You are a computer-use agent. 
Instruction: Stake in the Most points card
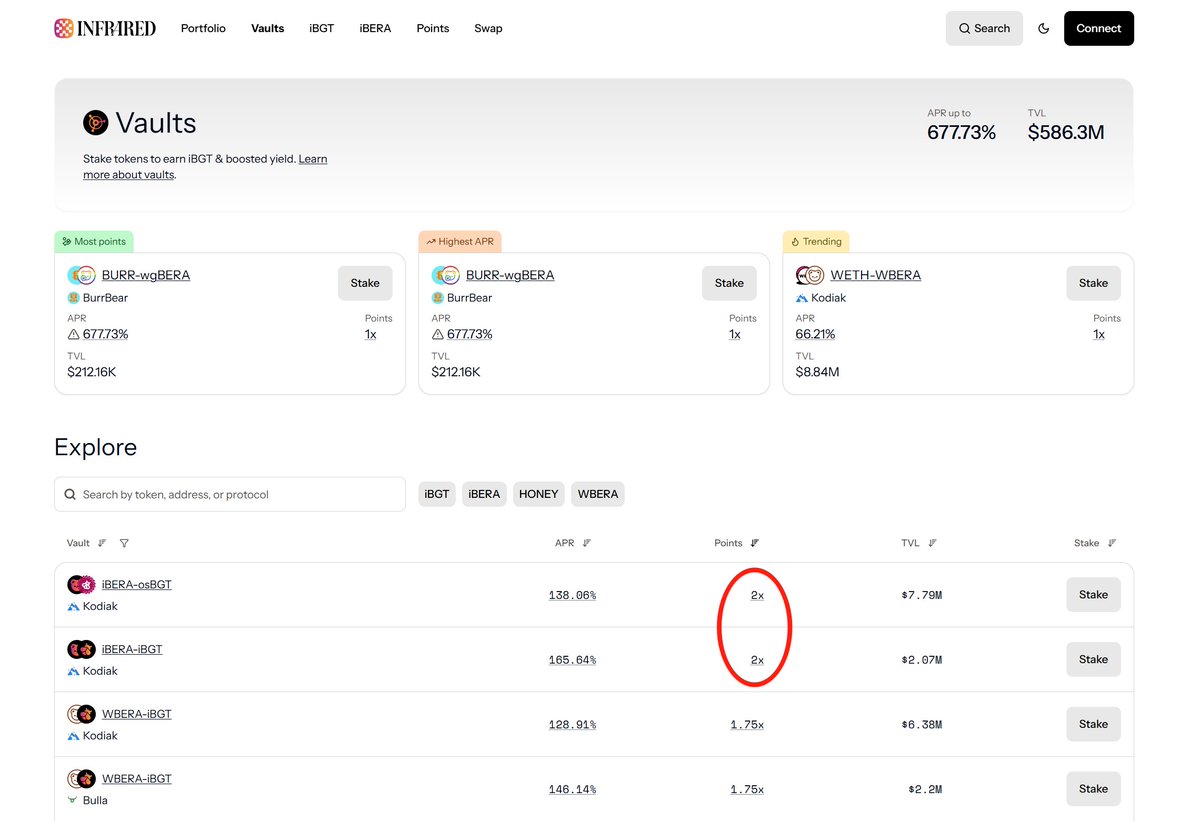[x=365, y=283]
